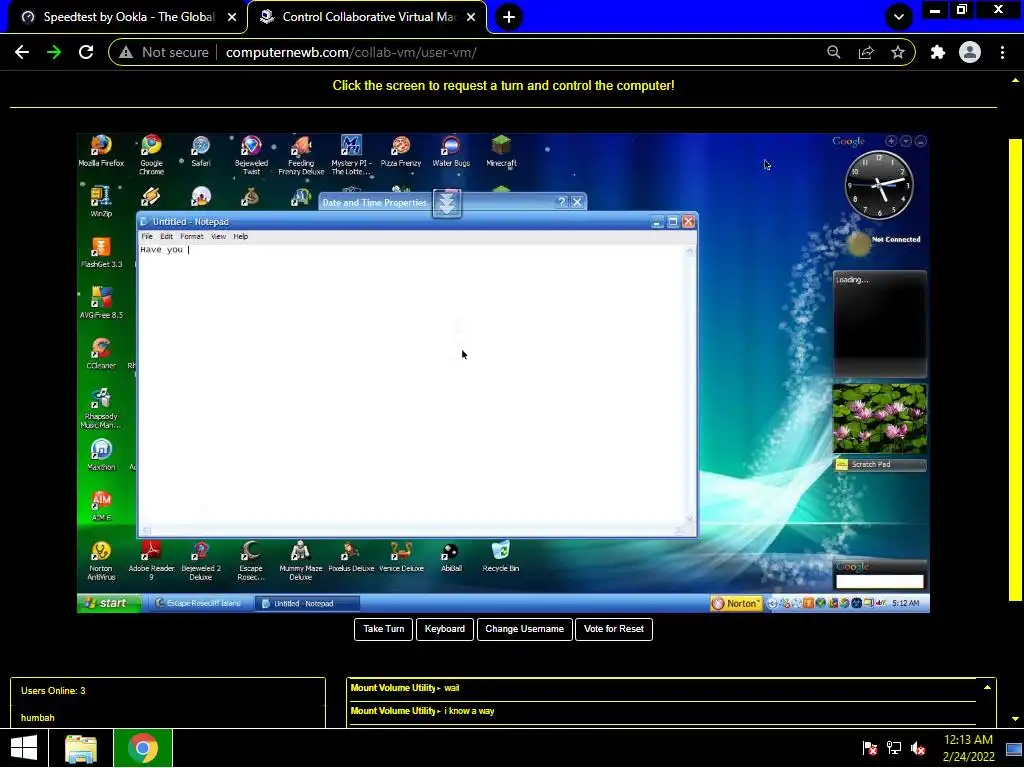
Task: Open the on-screen Keyboard button
Action: click(x=445, y=629)
